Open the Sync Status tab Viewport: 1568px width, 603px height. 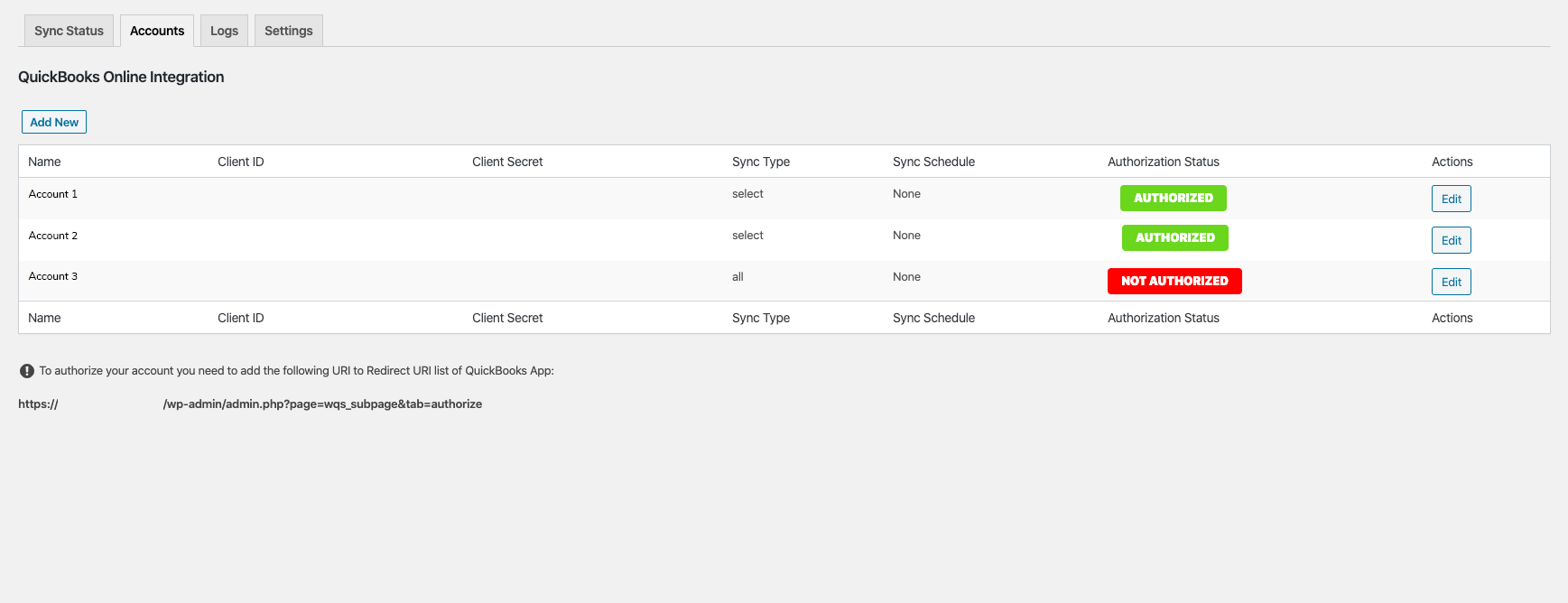click(69, 31)
